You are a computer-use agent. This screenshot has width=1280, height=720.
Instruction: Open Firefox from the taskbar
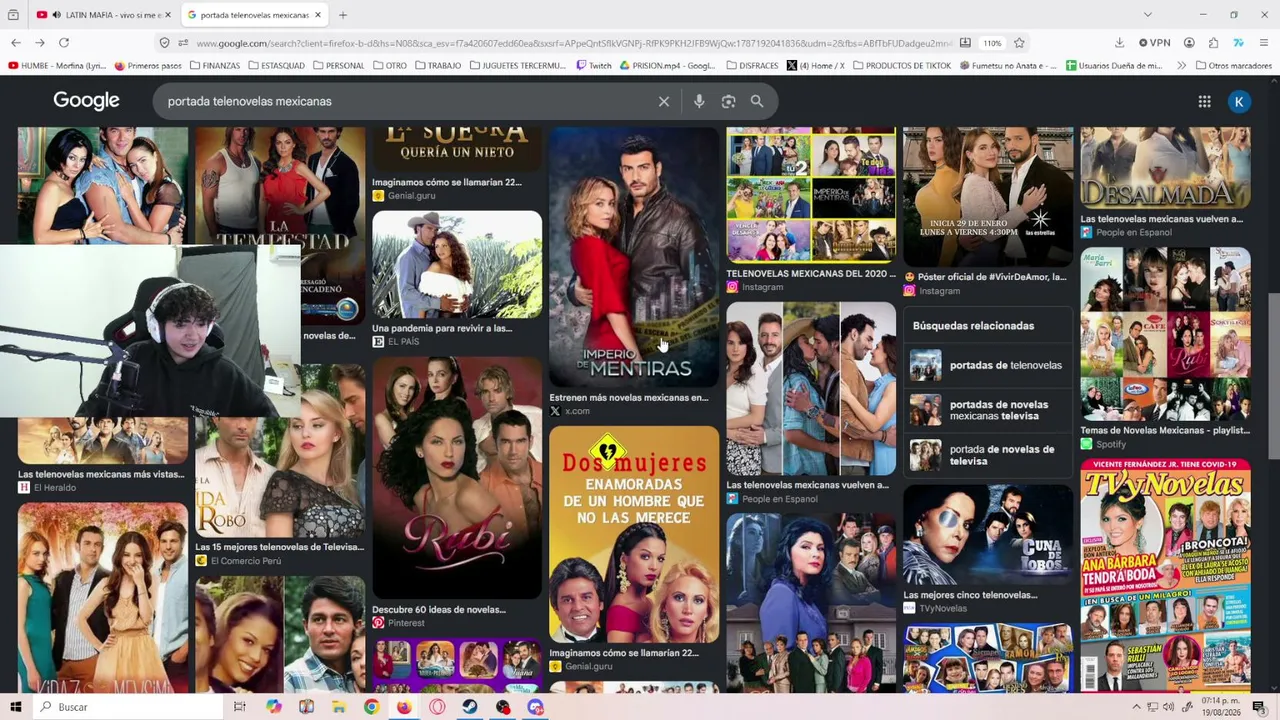(x=403, y=707)
